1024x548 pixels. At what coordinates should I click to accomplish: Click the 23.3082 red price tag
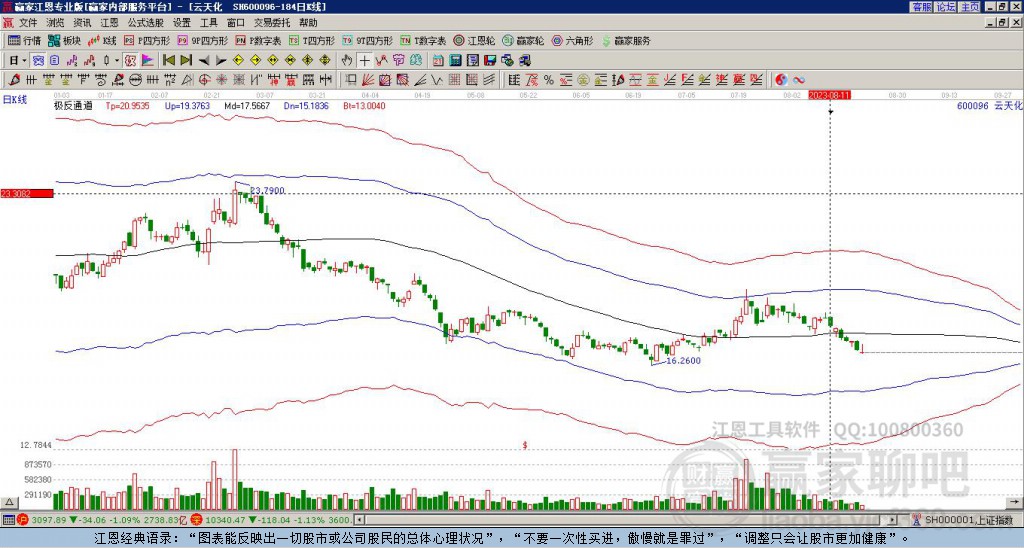tap(27, 193)
